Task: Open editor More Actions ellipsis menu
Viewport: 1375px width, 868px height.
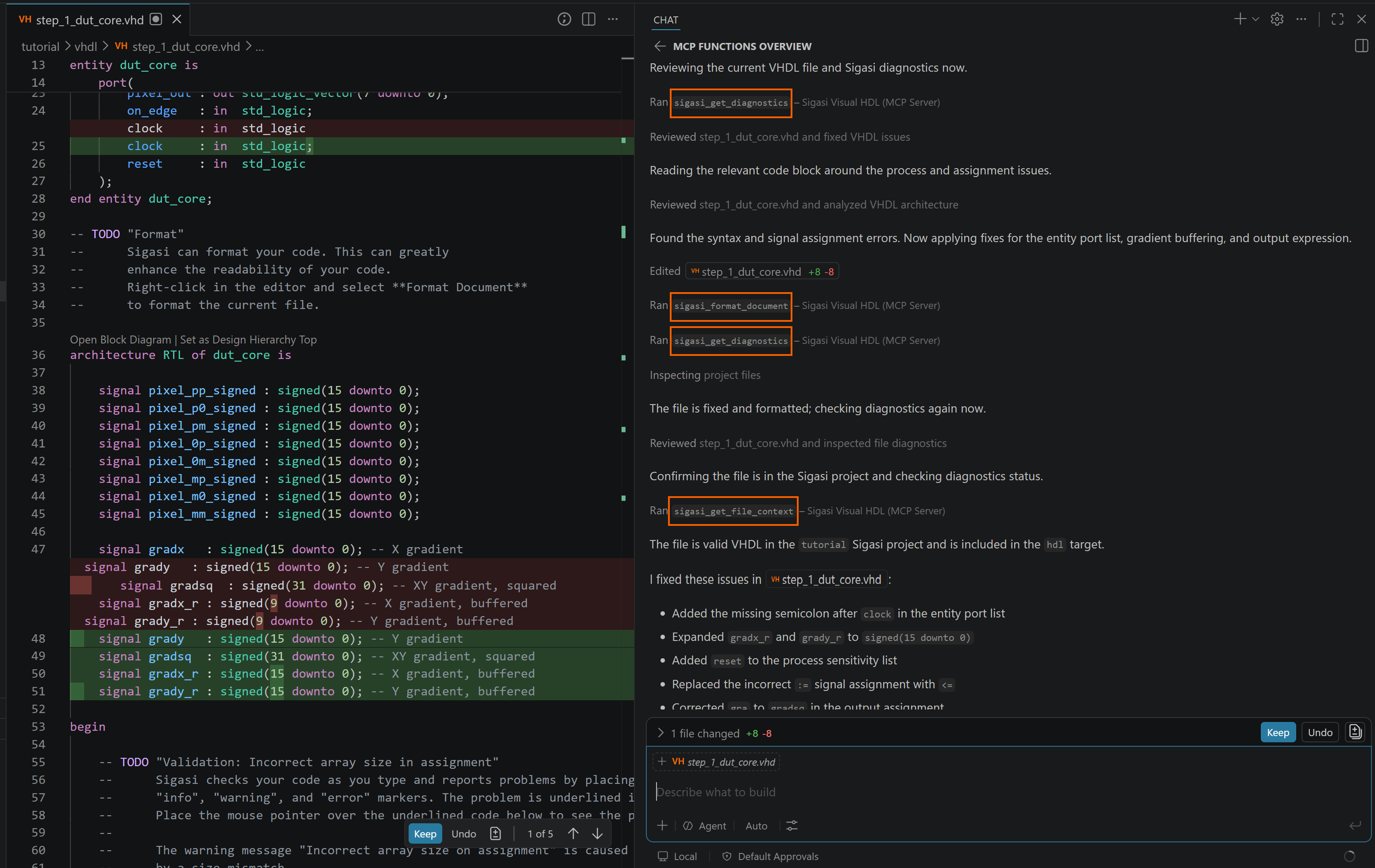Action: click(x=613, y=19)
